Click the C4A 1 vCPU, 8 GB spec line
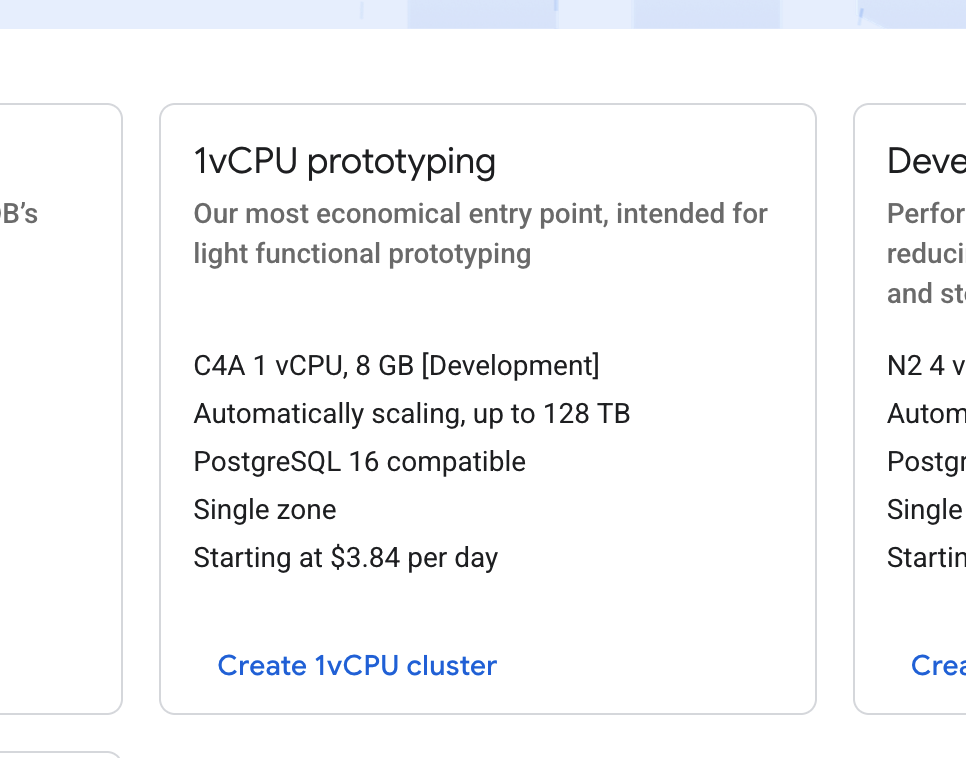 [x=396, y=365]
